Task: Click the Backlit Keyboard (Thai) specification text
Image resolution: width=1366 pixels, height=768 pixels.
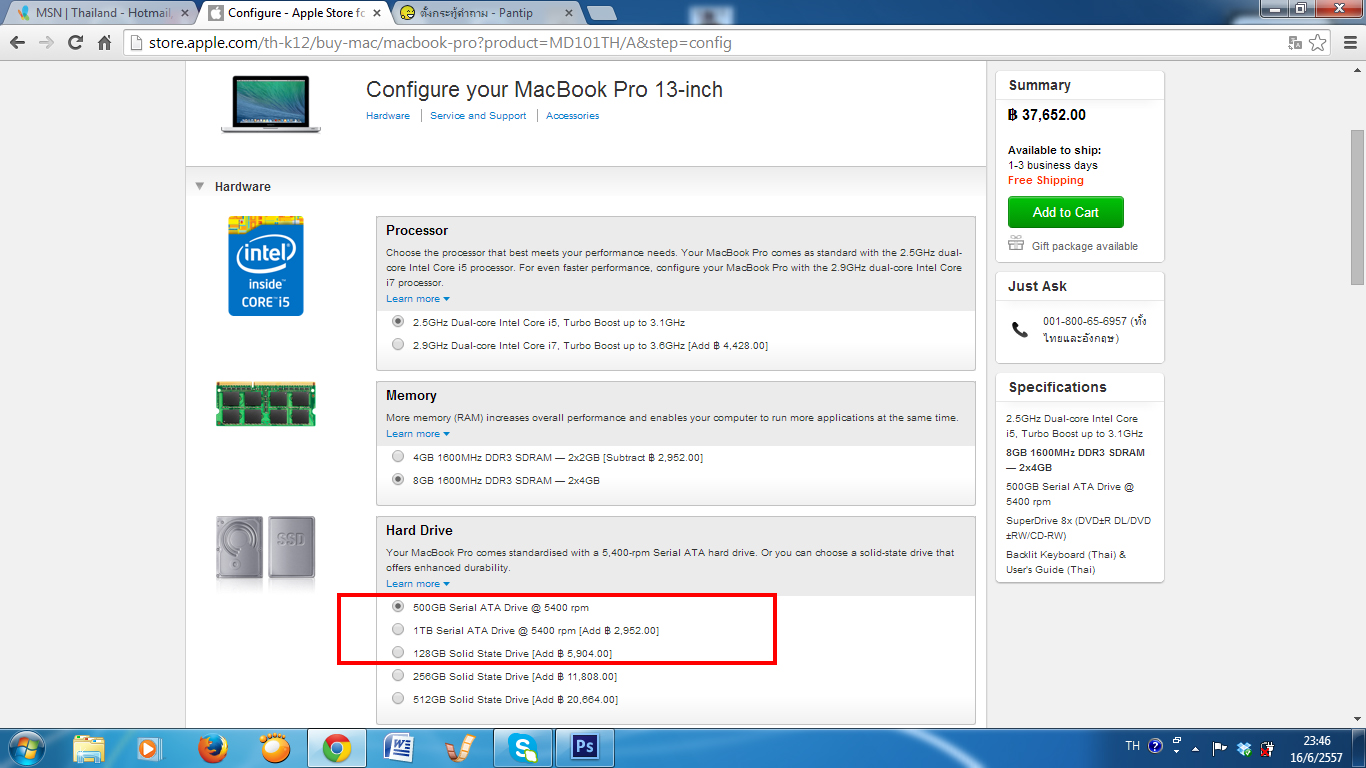Action: [x=1066, y=562]
